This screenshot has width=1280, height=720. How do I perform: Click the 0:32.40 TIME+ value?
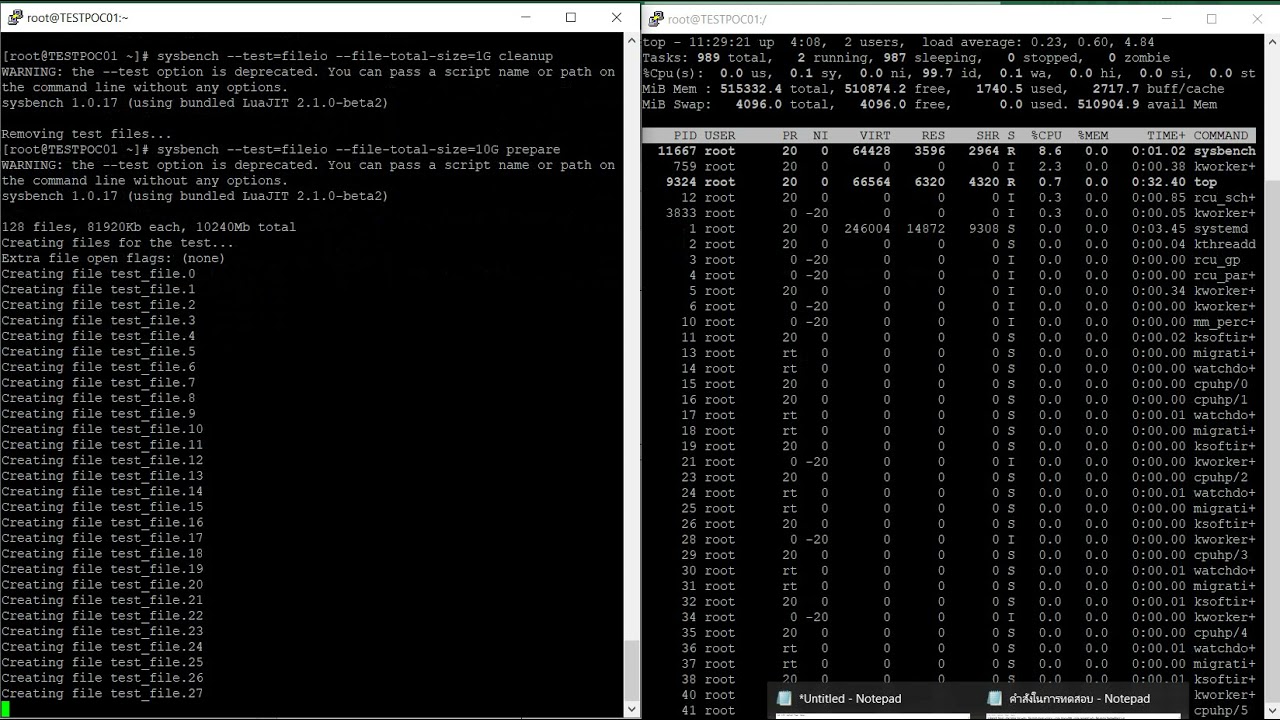1158,182
